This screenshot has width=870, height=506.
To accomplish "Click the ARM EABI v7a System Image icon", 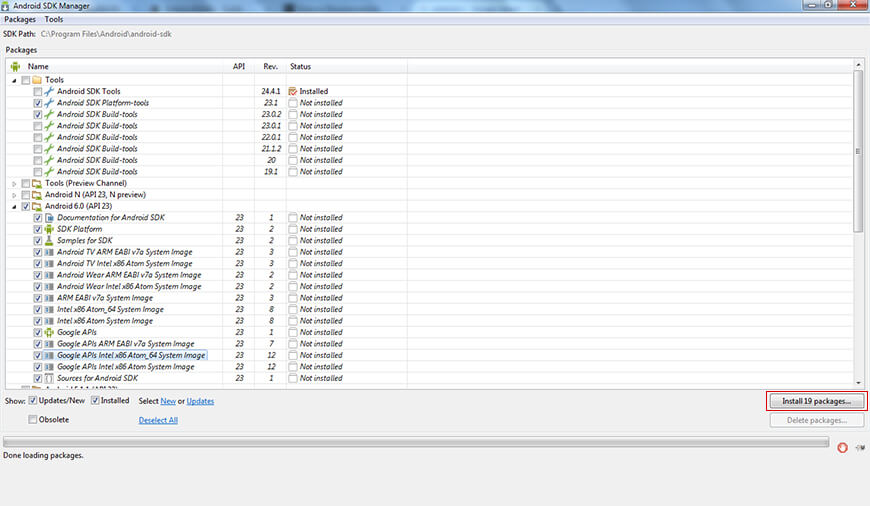I will [49, 298].
